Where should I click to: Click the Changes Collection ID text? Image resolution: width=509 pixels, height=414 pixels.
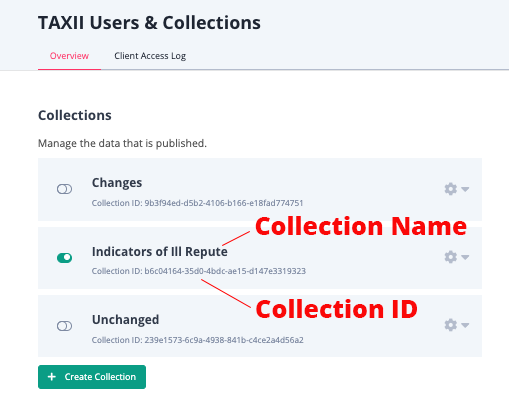pos(197,203)
